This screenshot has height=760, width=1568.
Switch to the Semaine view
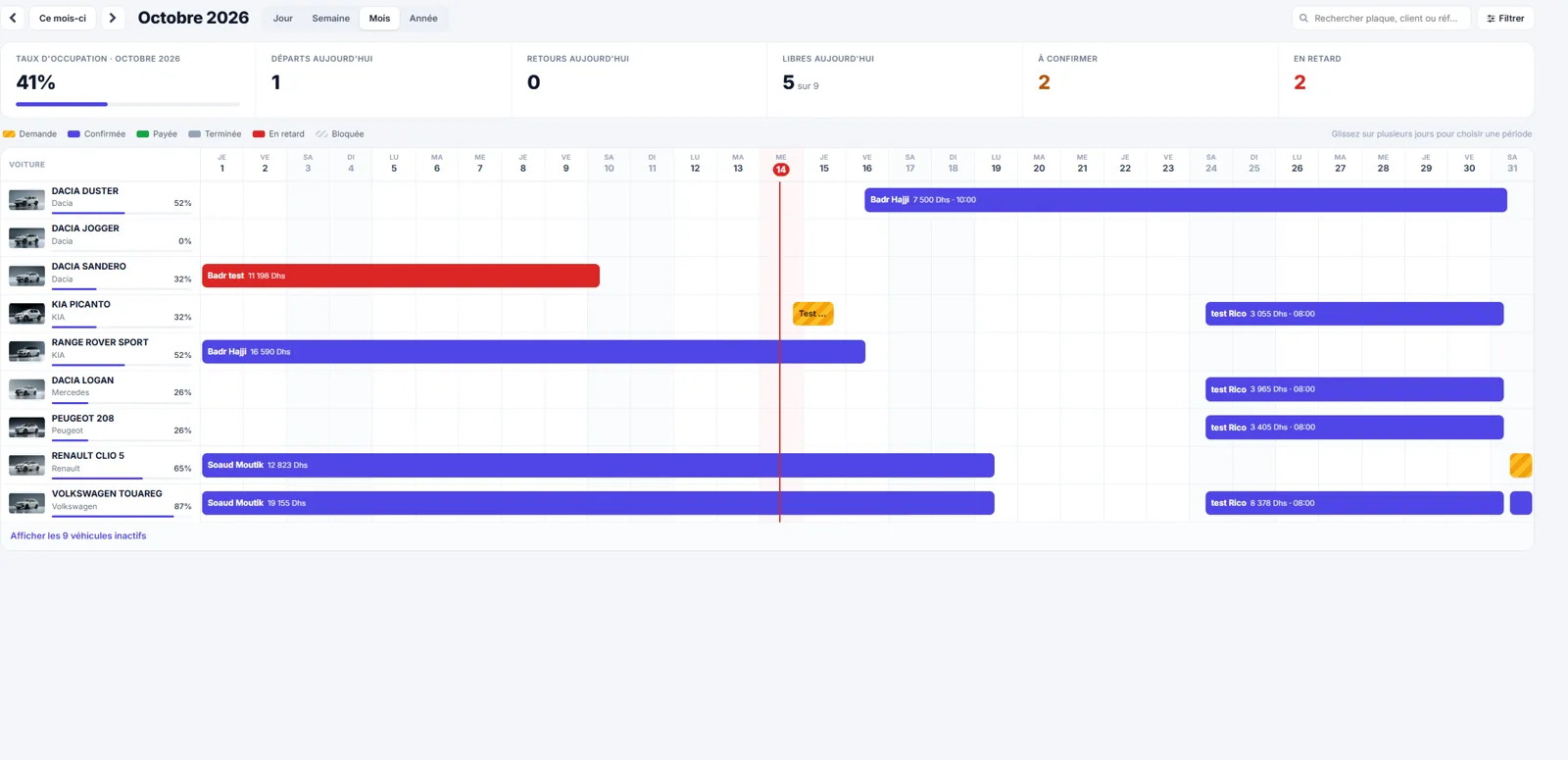click(331, 19)
